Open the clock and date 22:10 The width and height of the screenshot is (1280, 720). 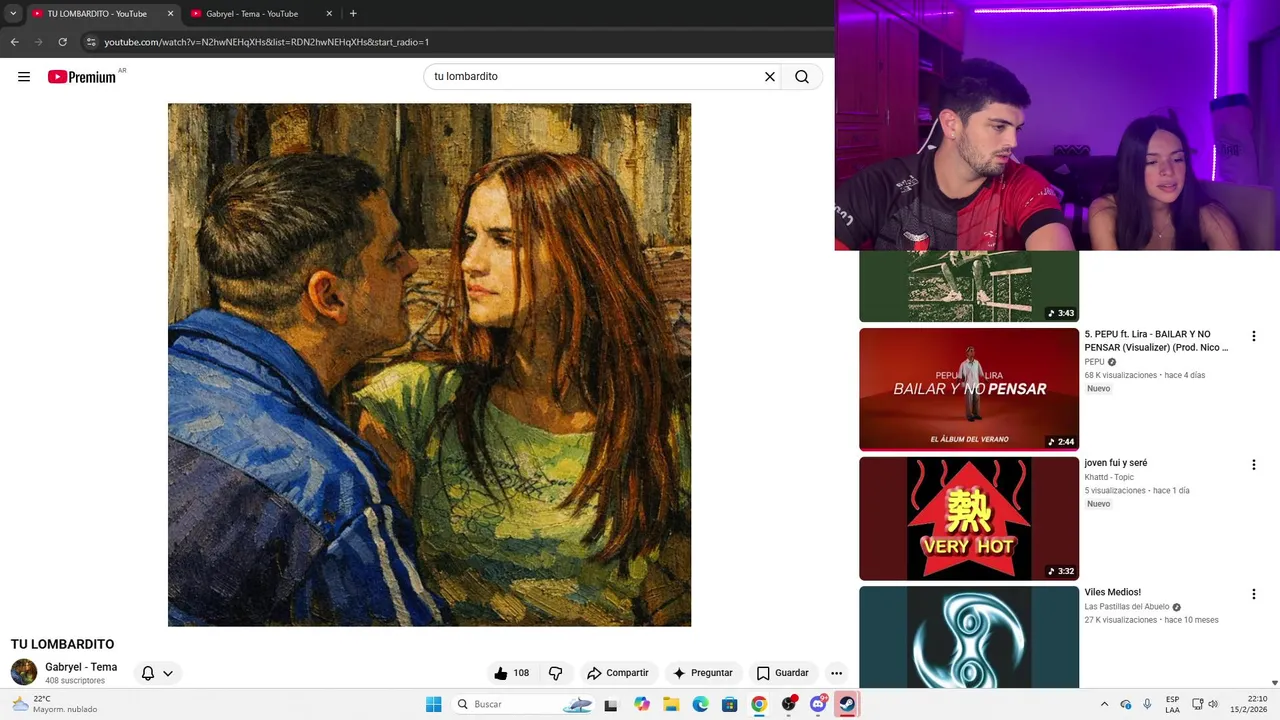[1249, 704]
